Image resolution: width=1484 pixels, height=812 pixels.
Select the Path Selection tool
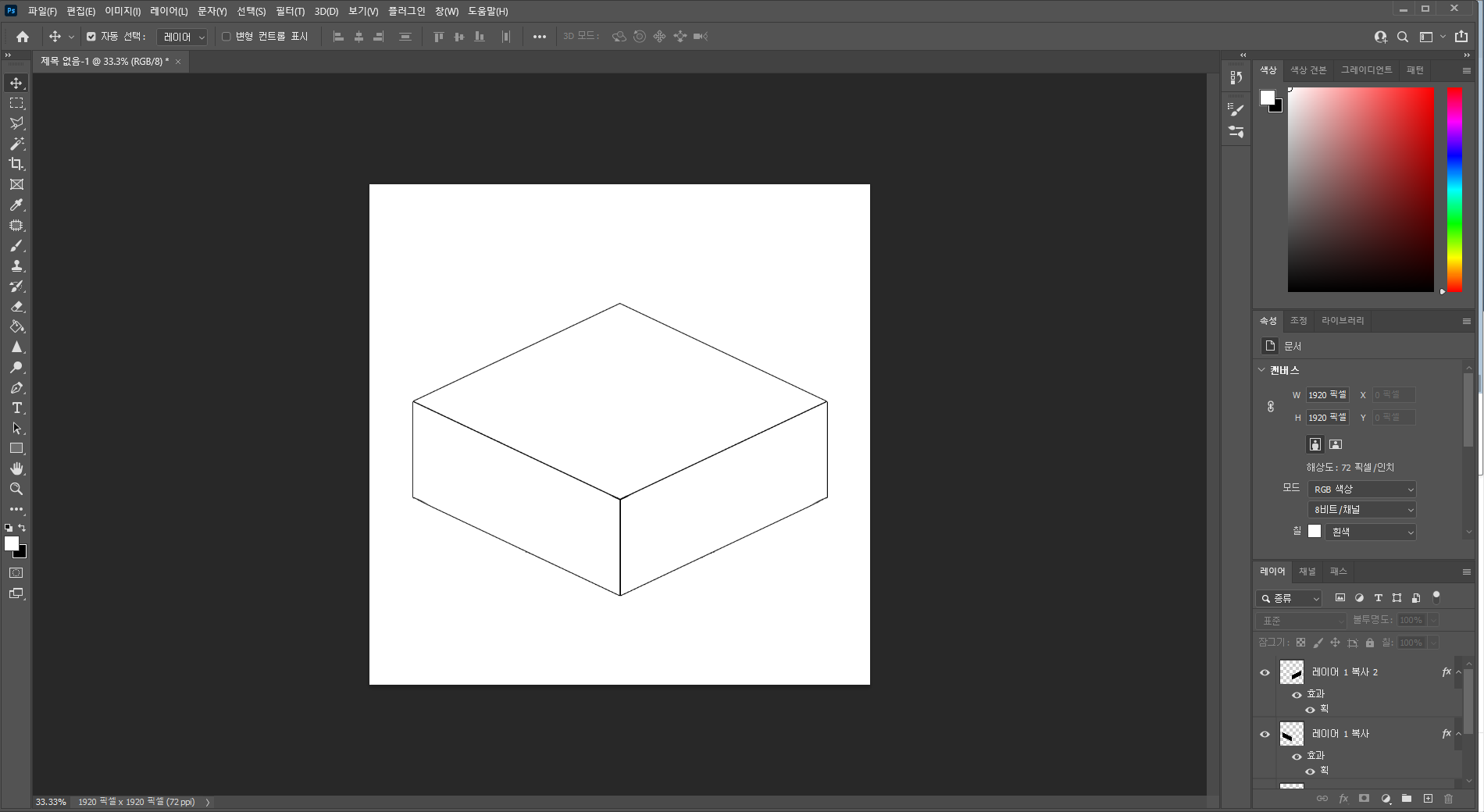click(x=16, y=428)
